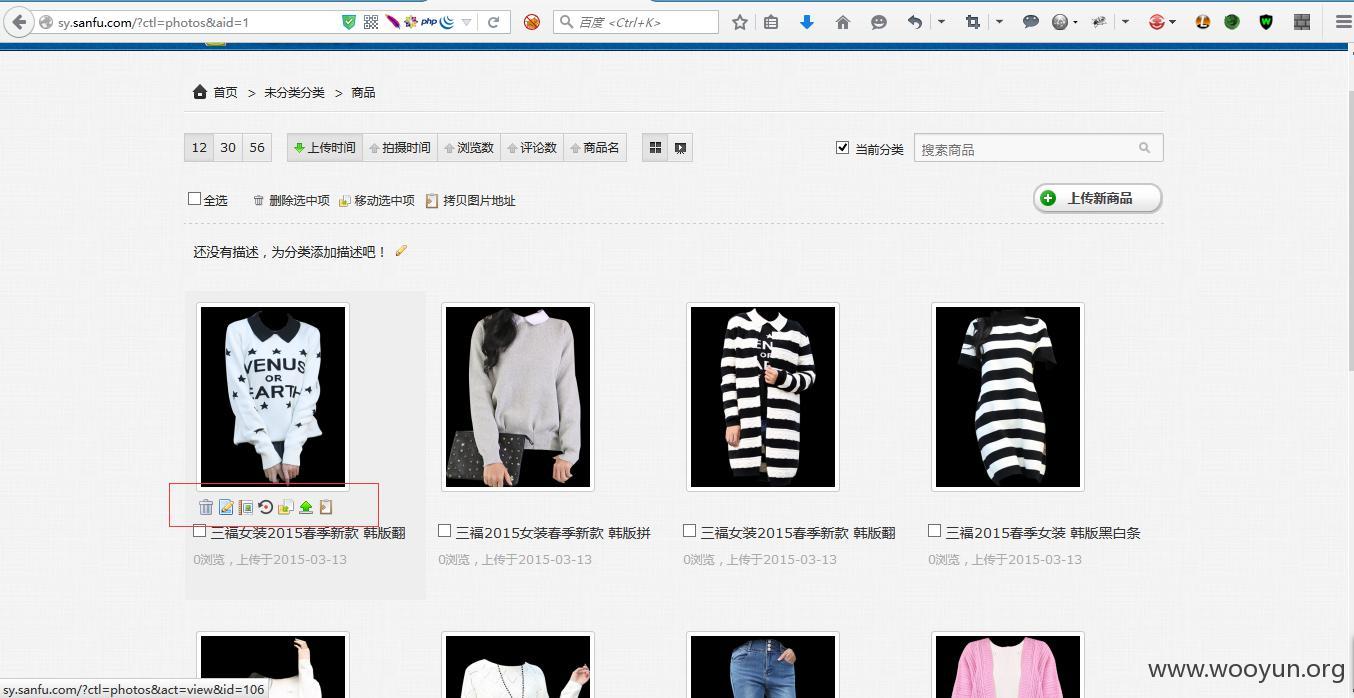
Task: Show 30 items per page
Action: (228, 148)
